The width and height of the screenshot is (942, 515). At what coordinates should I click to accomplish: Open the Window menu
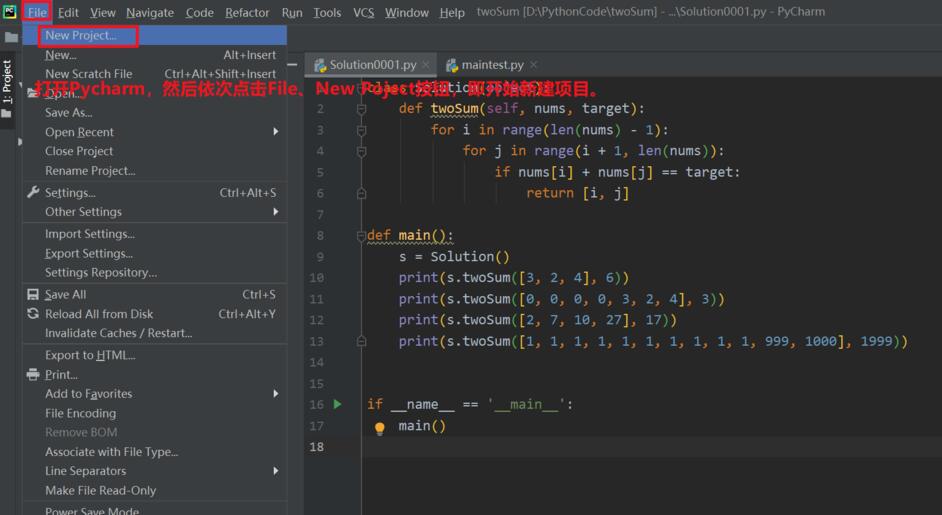[407, 12]
